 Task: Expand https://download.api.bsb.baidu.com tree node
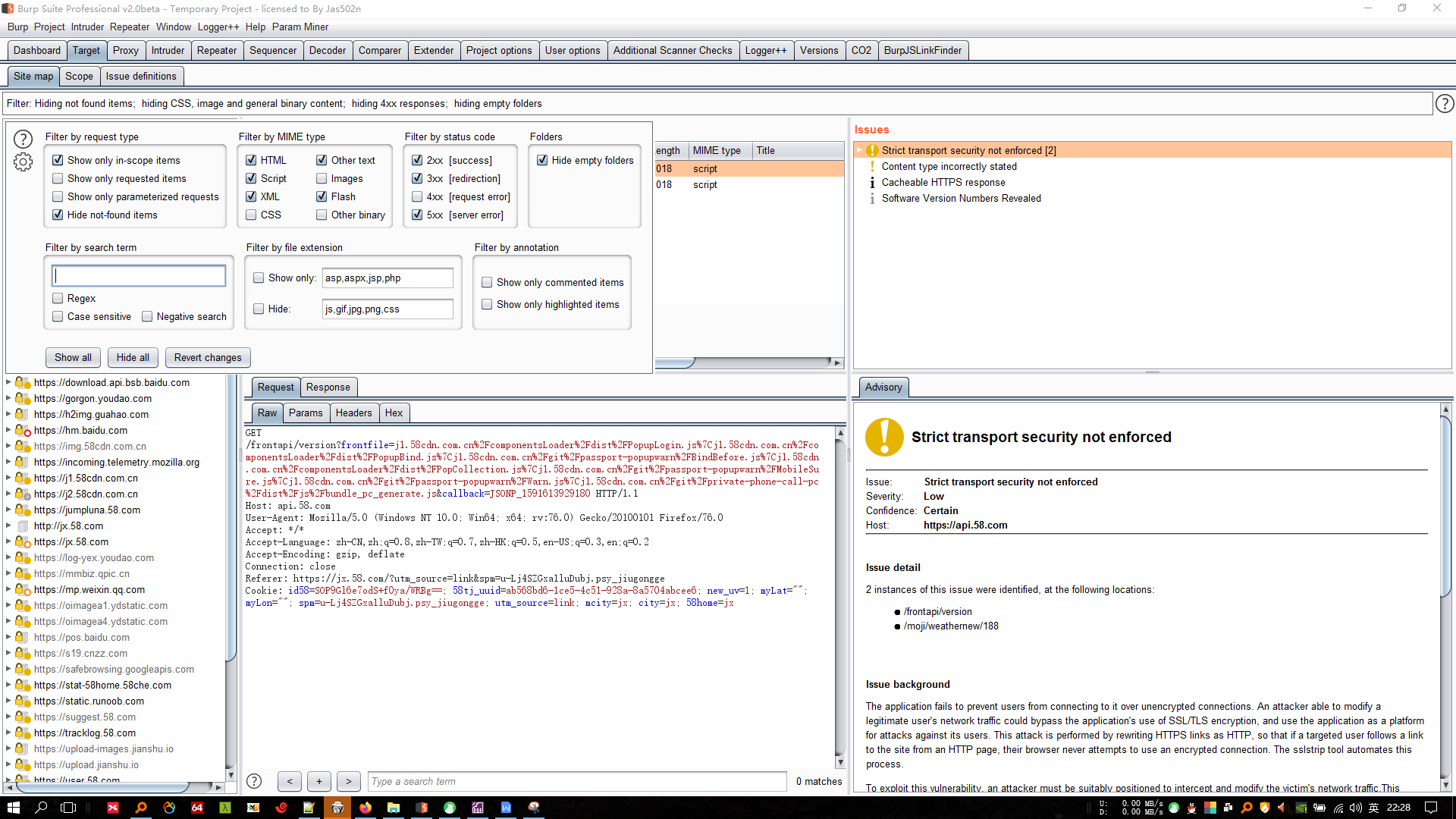coord(8,383)
